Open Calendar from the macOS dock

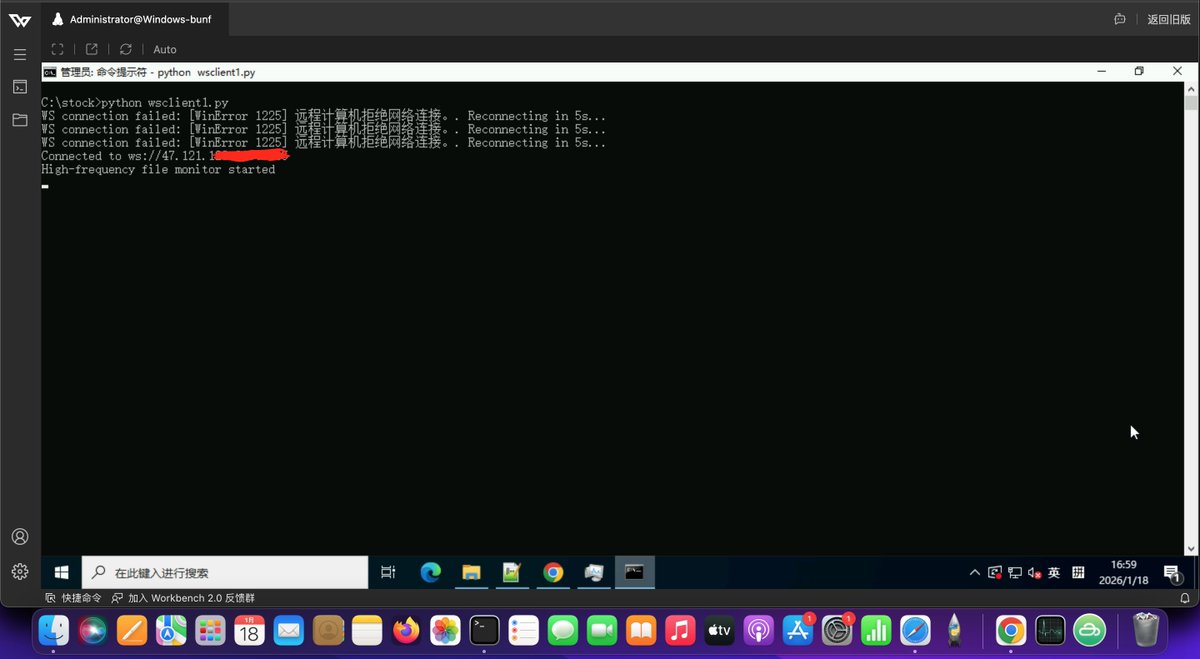(249, 630)
